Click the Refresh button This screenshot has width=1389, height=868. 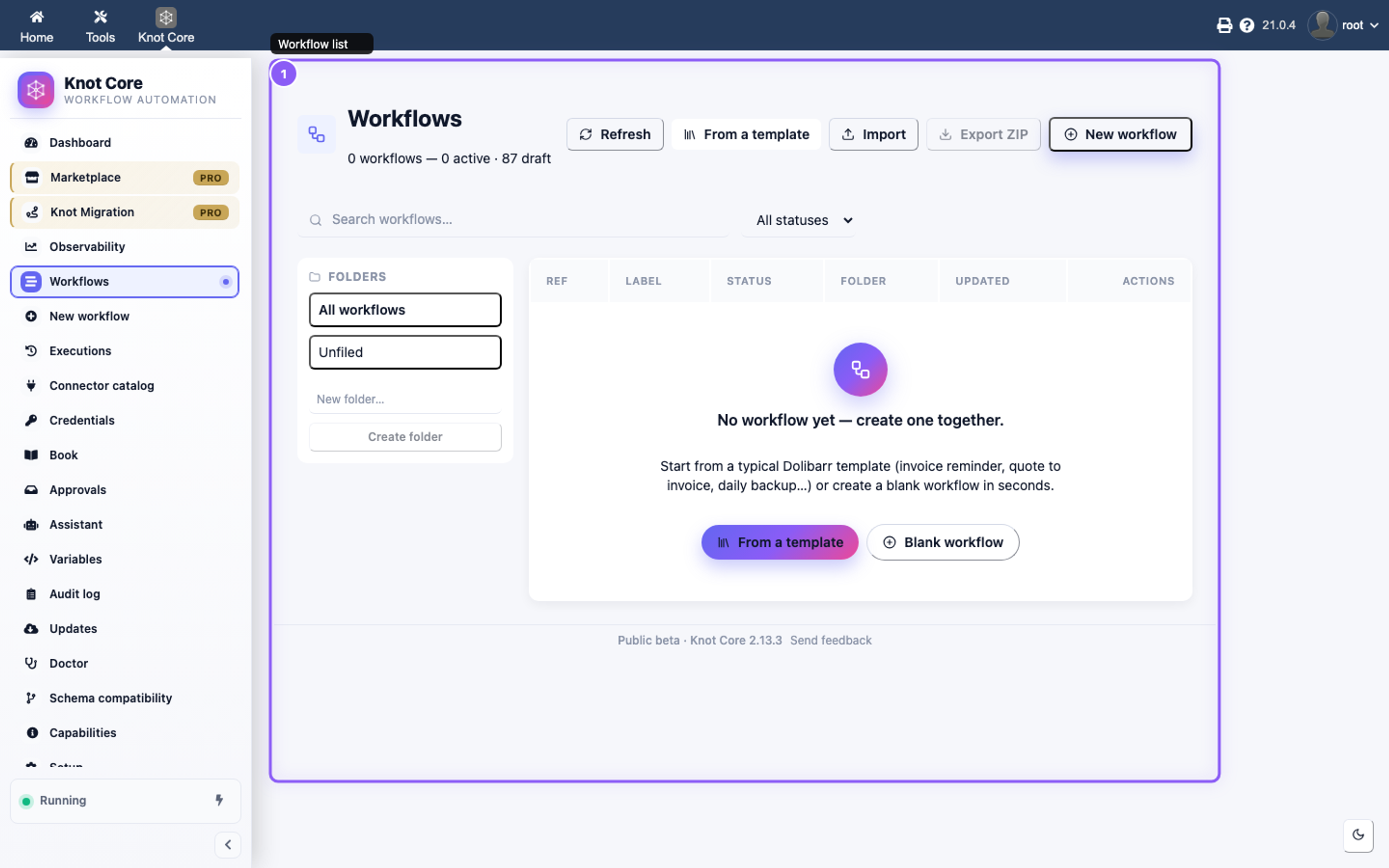(615, 135)
